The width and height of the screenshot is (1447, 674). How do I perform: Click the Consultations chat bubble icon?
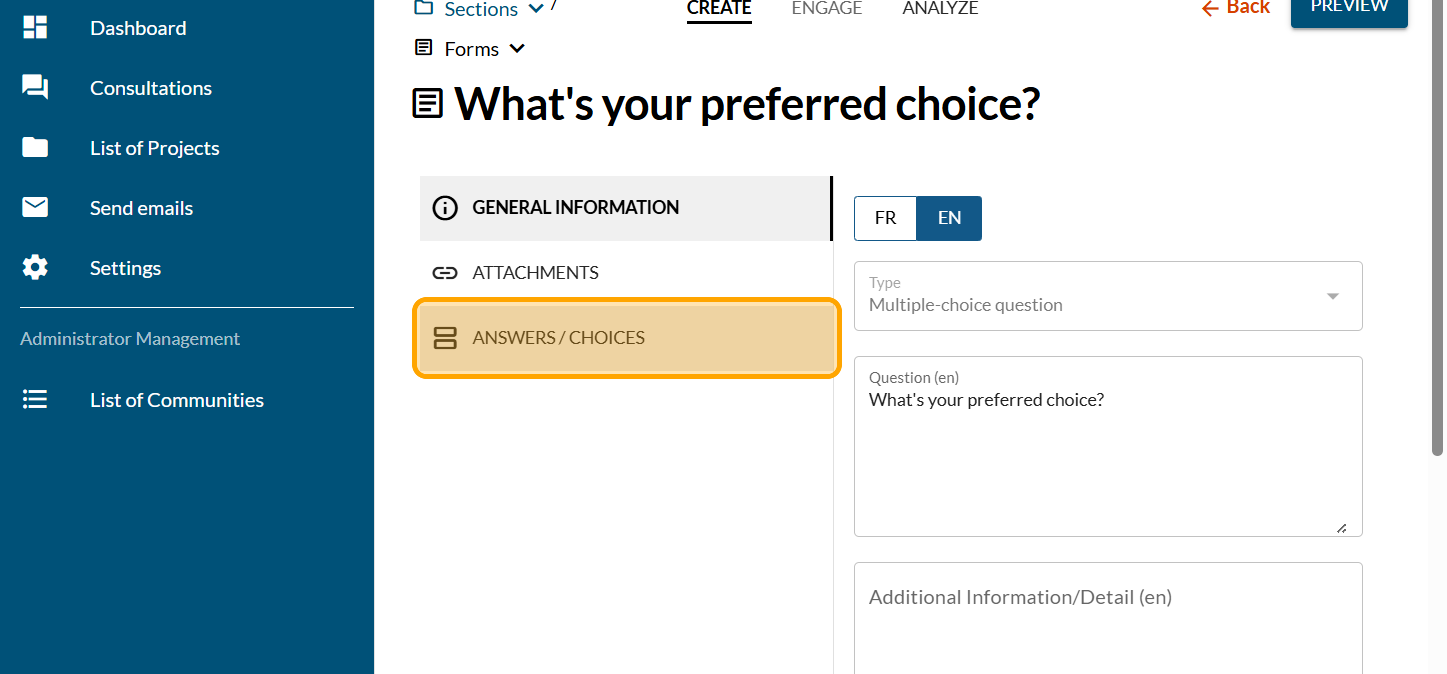click(35, 88)
